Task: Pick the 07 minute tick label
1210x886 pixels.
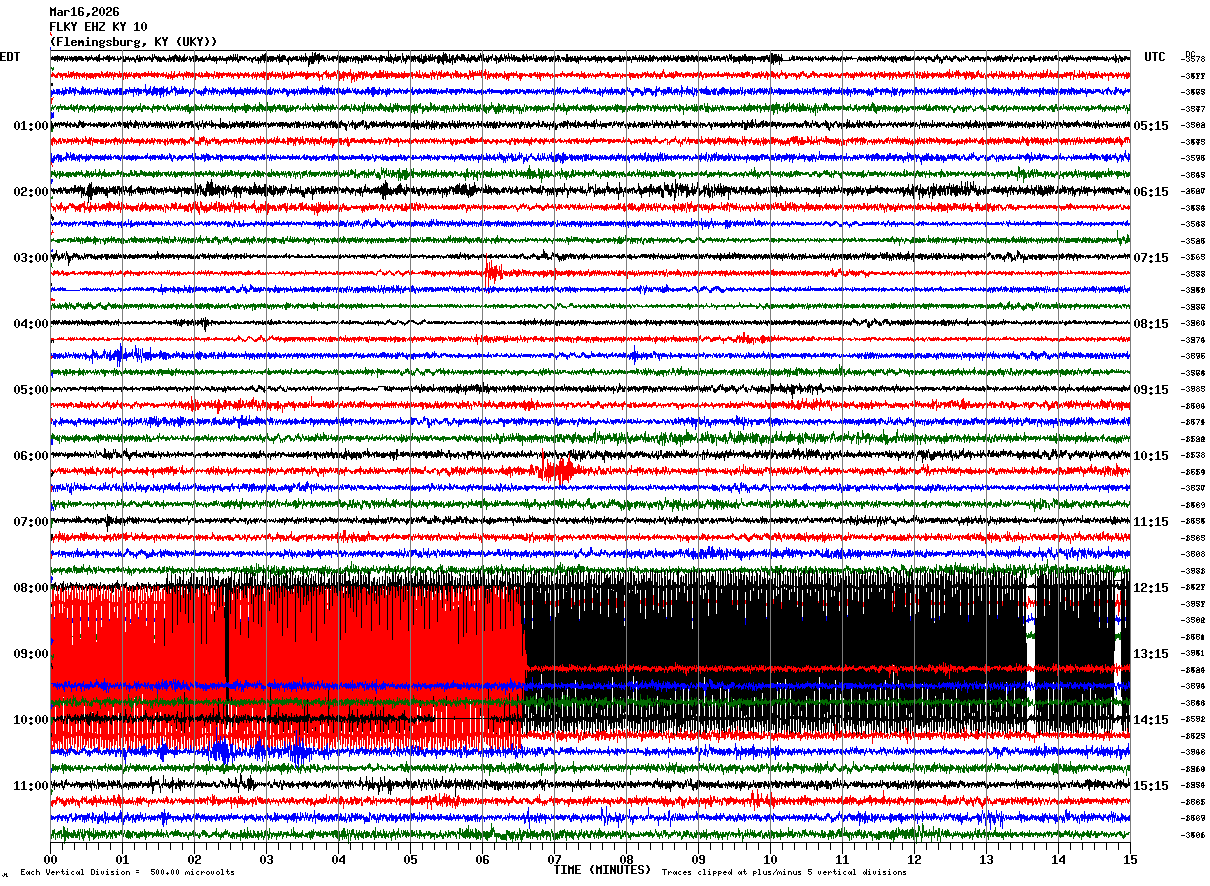Action: (x=554, y=860)
